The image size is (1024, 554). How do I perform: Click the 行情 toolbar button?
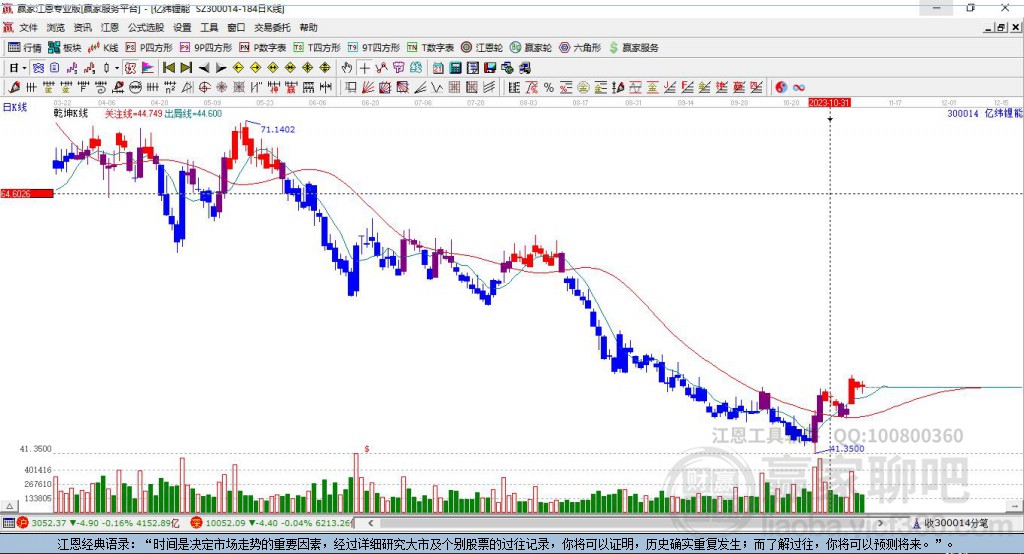coord(25,48)
